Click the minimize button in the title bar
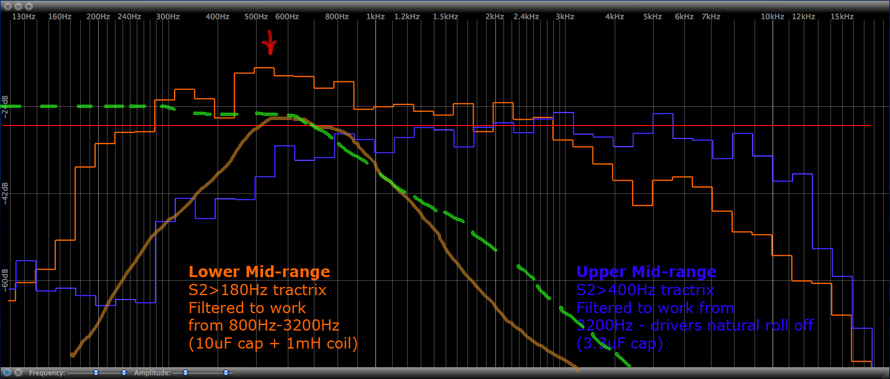 pyautogui.click(x=18, y=6)
